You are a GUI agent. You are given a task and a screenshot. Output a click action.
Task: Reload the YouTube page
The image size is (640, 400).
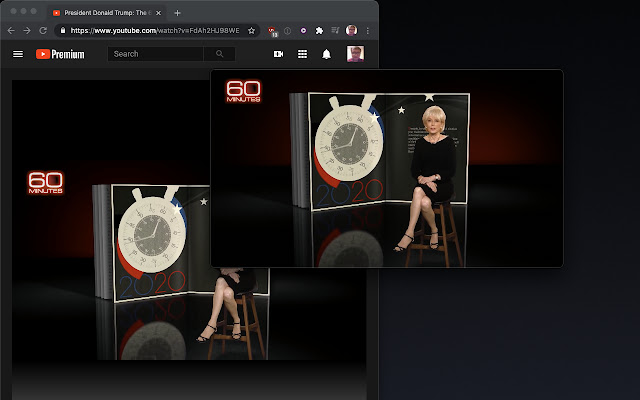click(x=43, y=31)
